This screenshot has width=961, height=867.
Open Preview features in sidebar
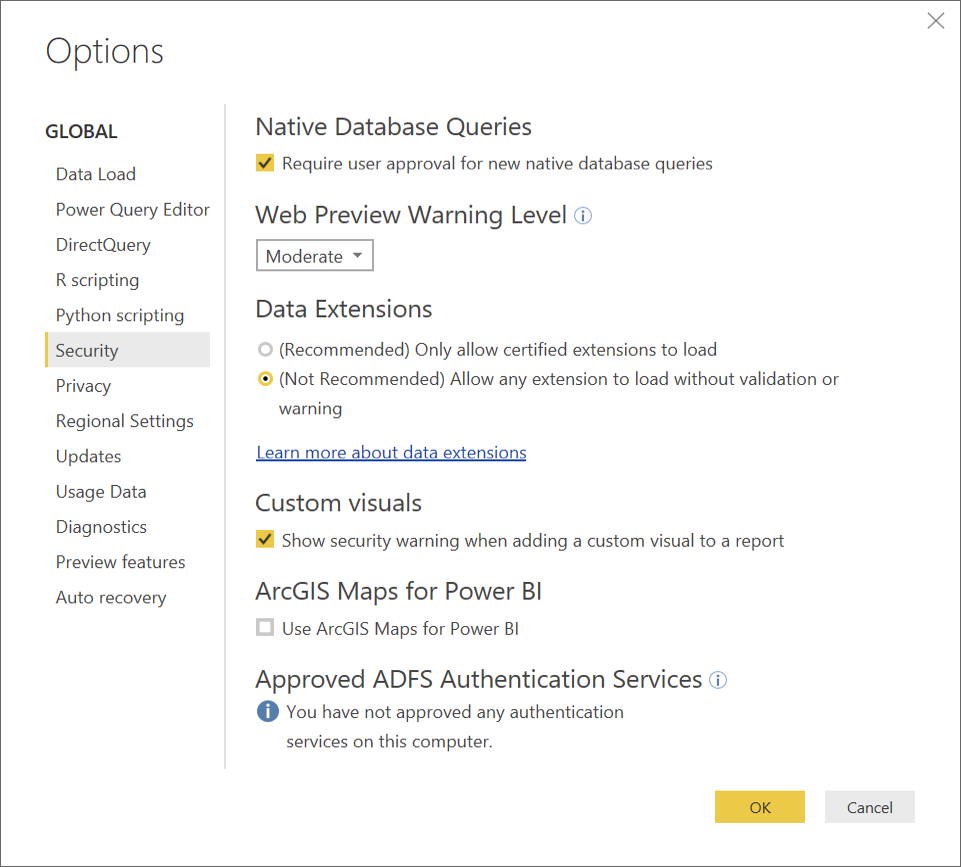120,562
